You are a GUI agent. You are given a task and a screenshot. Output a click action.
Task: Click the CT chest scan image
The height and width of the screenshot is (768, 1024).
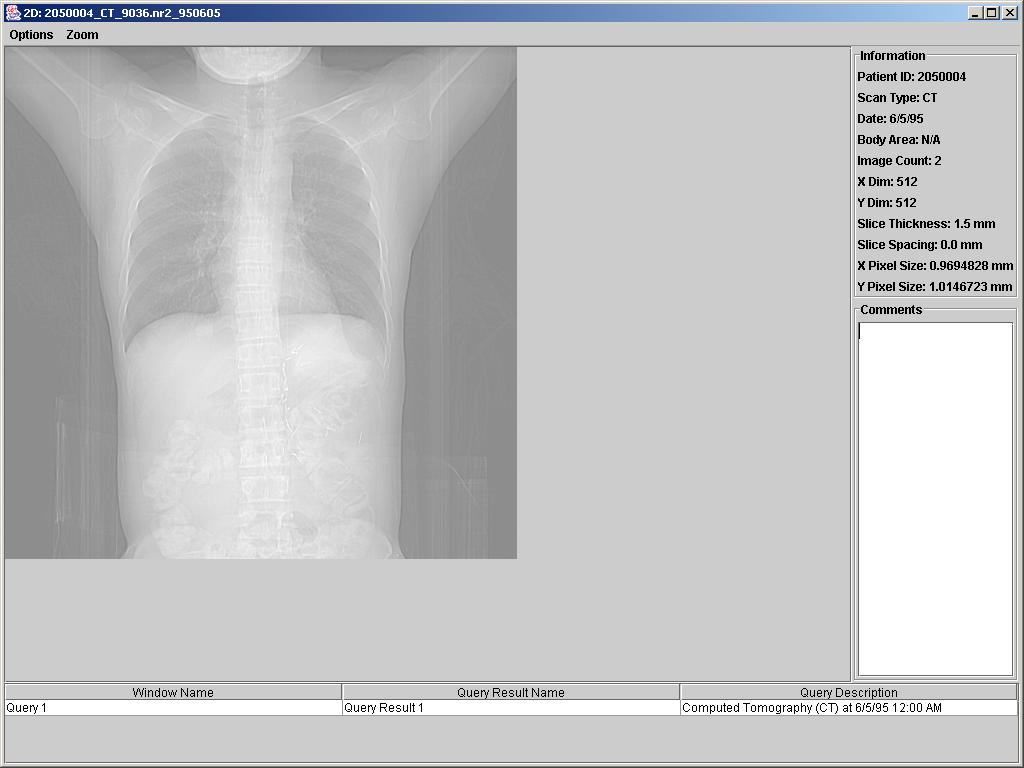pos(261,302)
